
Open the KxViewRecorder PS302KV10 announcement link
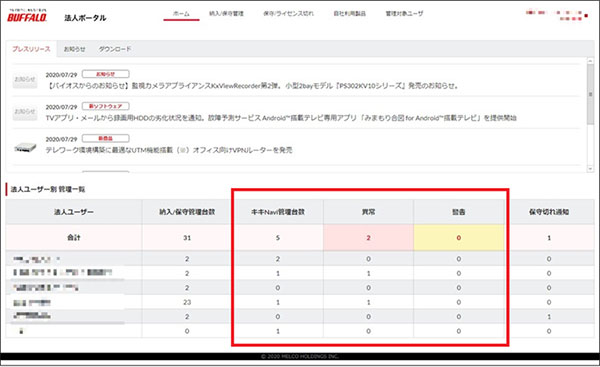point(252,86)
